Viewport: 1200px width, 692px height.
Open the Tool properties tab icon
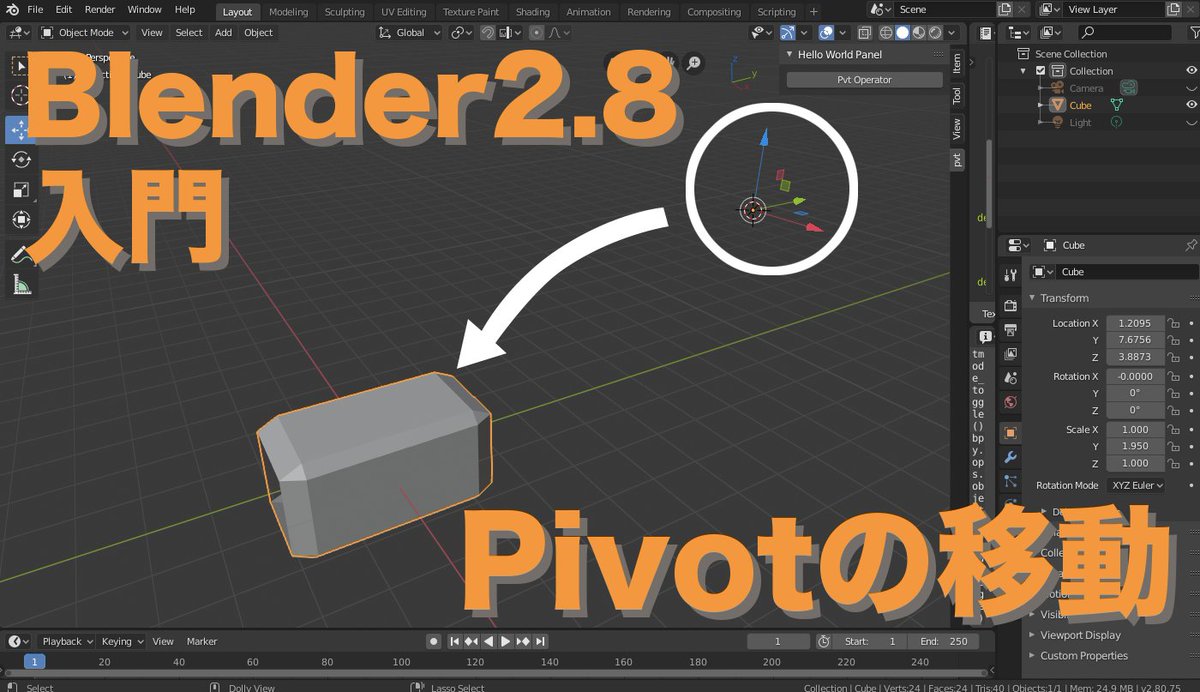[1010, 275]
